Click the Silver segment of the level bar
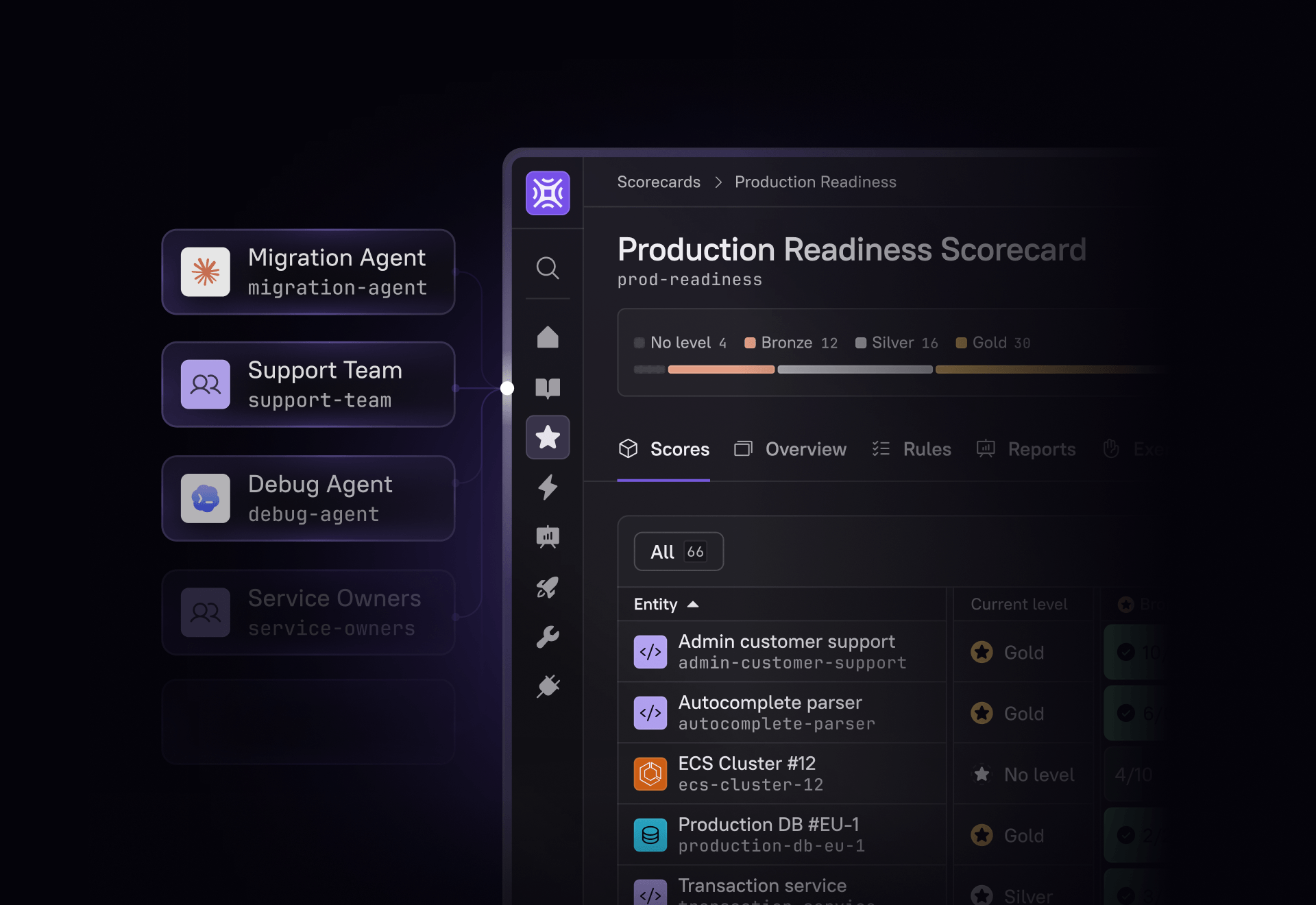This screenshot has height=905, width=1316. (855, 370)
